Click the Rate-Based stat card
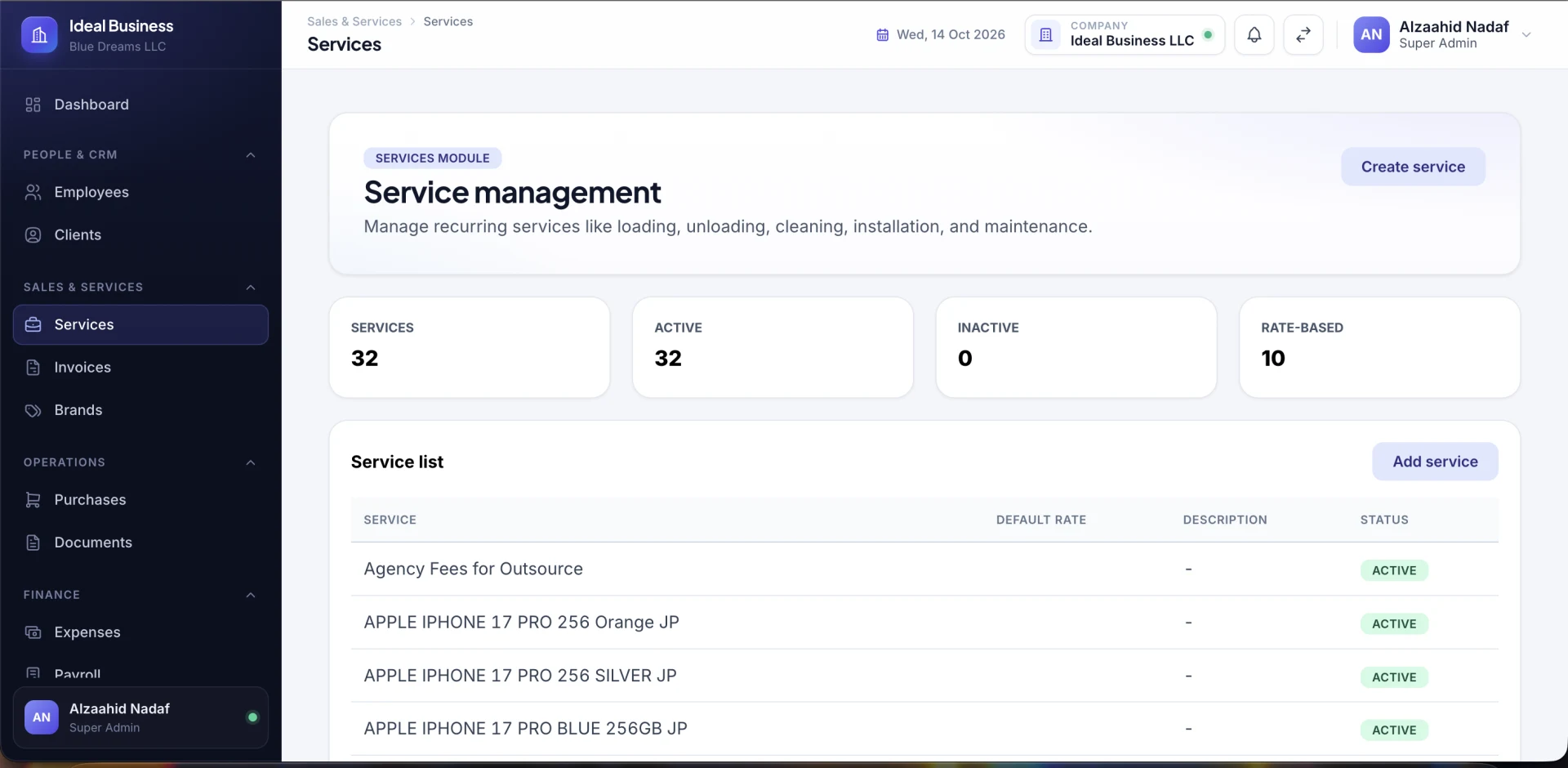This screenshot has height=768, width=1568. click(x=1379, y=347)
